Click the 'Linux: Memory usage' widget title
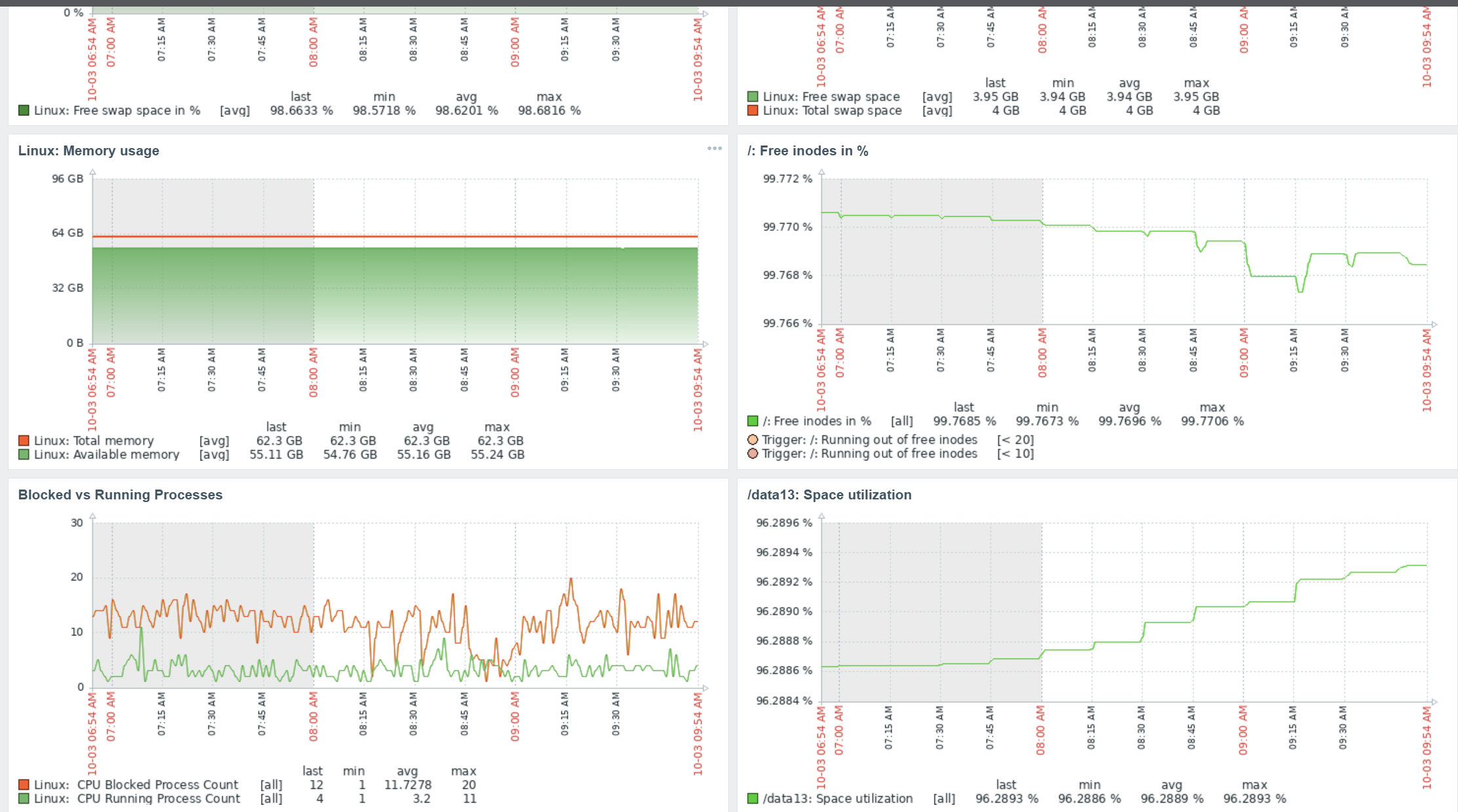Viewport: 1458px width, 812px height. tap(89, 151)
